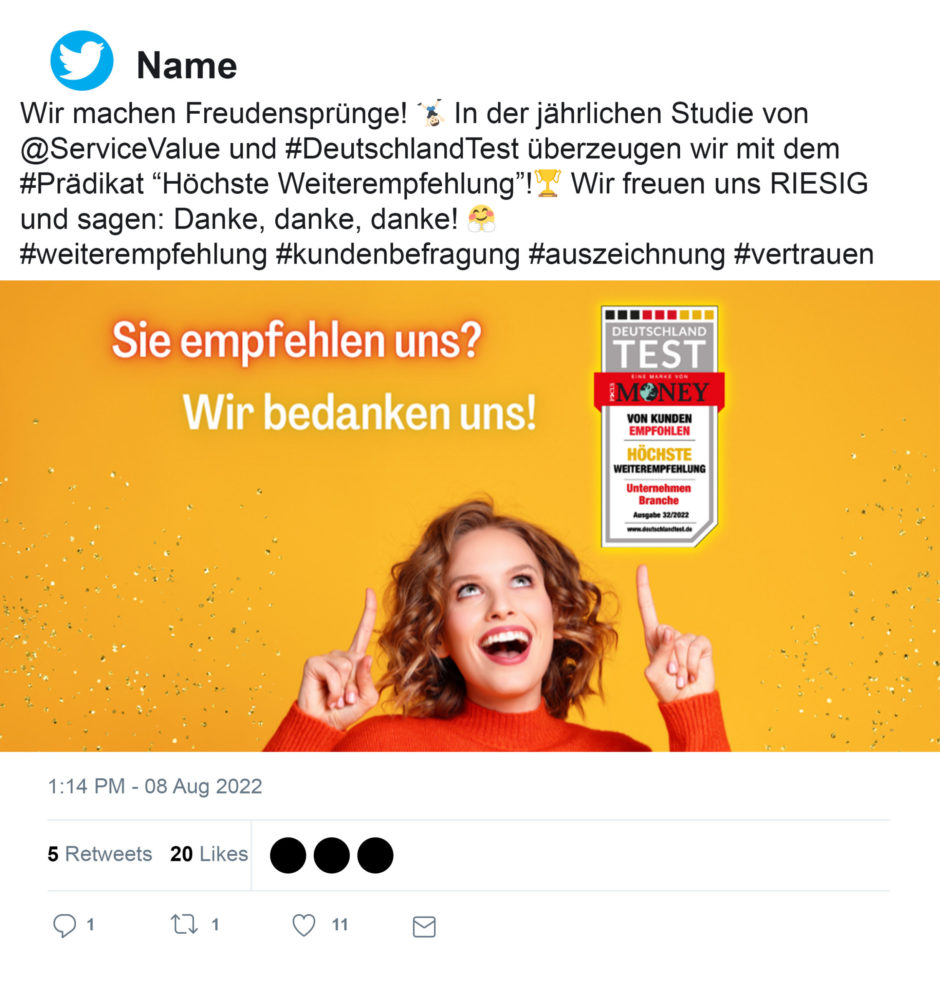Click the retweet arrows icon

click(x=184, y=924)
